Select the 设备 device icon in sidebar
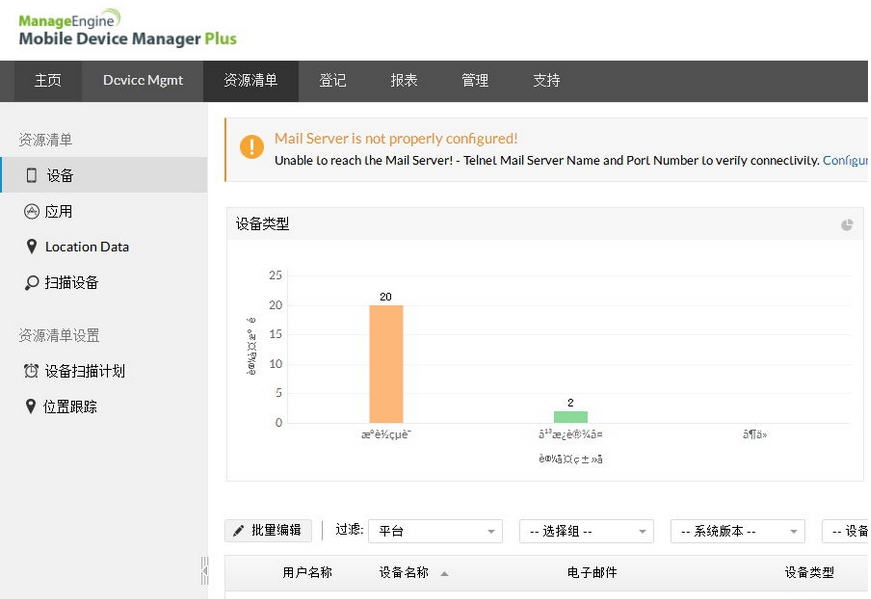 [x=31, y=175]
